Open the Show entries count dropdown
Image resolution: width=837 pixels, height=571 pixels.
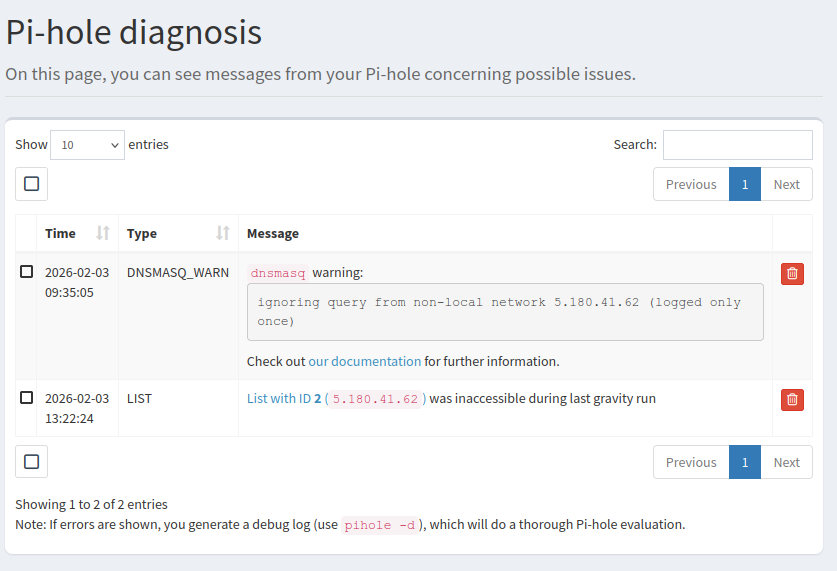[x=88, y=145]
